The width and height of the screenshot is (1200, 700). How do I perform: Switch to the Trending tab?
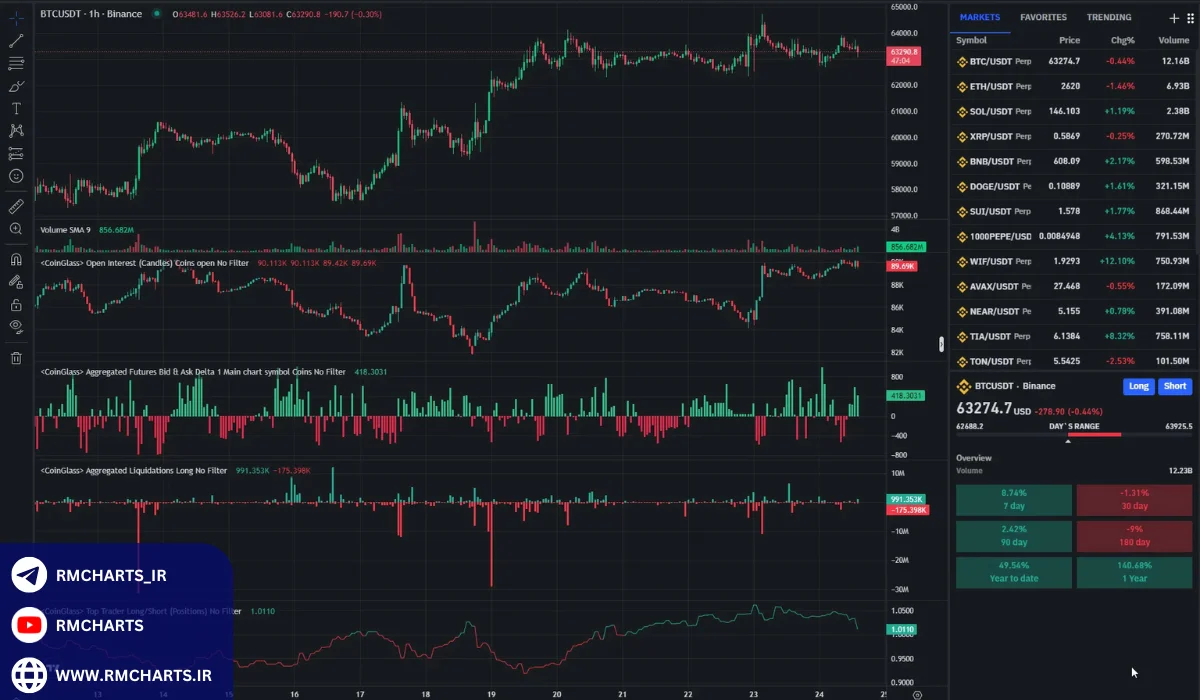click(x=1109, y=17)
